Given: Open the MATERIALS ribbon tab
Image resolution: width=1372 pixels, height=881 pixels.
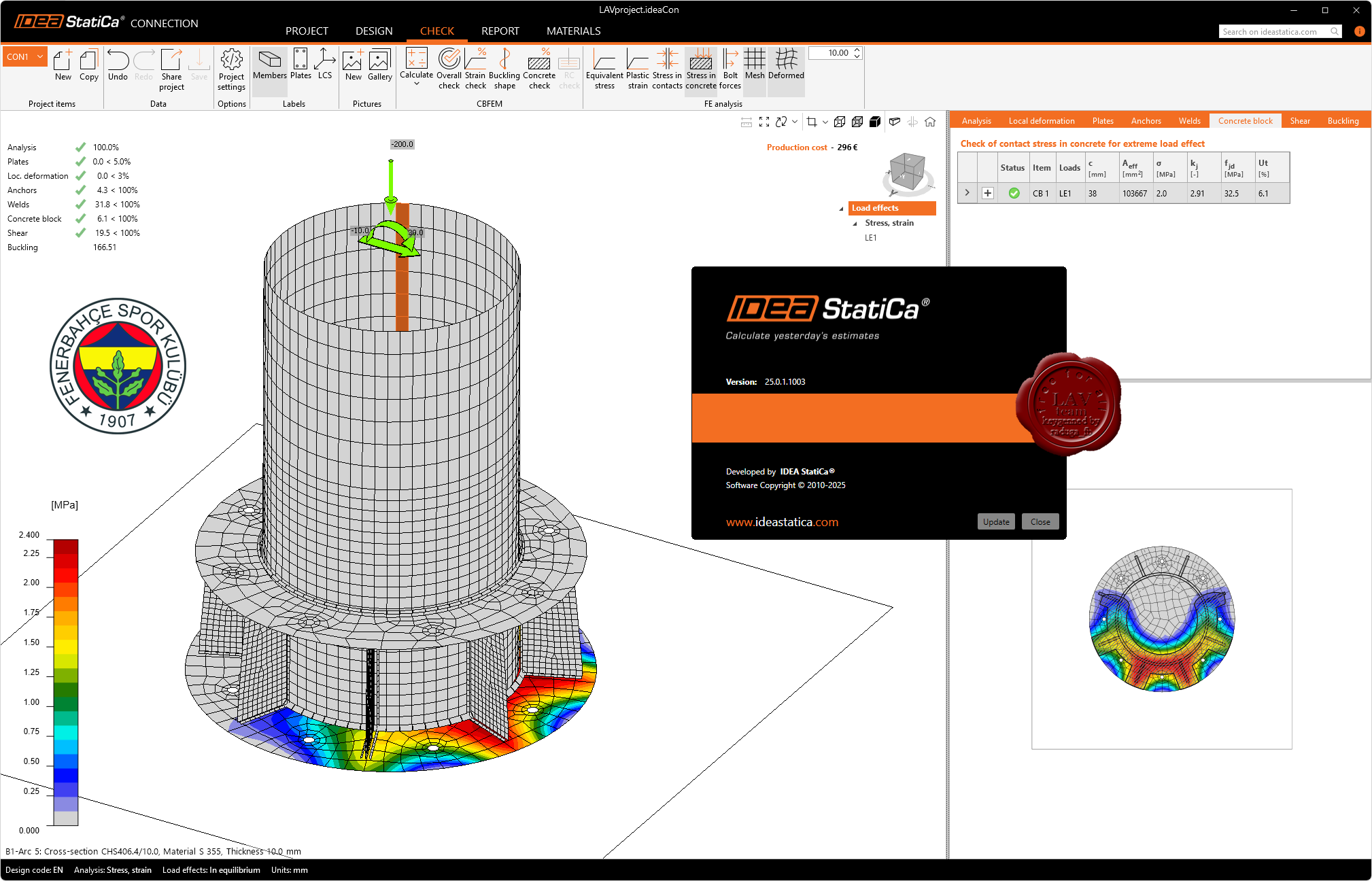Looking at the screenshot, I should tap(573, 31).
